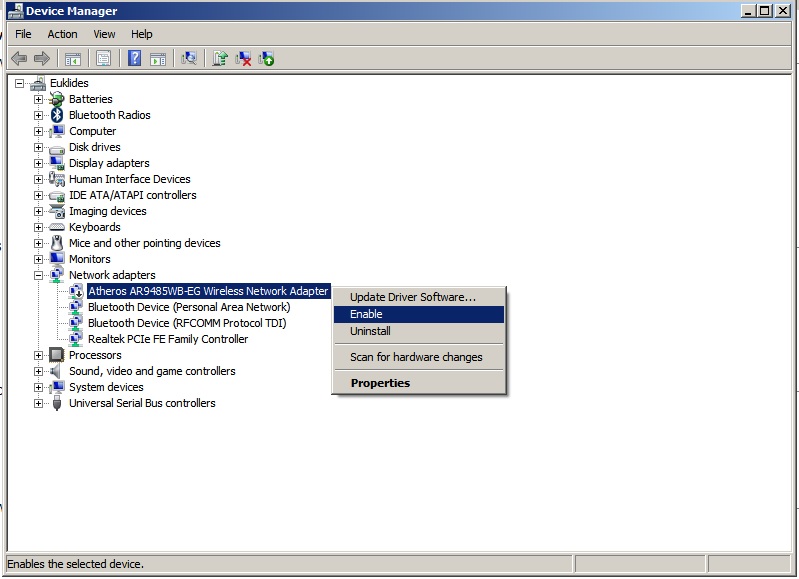This screenshot has height=579, width=799.
Task: Click the Bluetooth Radios icon
Action: [57, 115]
